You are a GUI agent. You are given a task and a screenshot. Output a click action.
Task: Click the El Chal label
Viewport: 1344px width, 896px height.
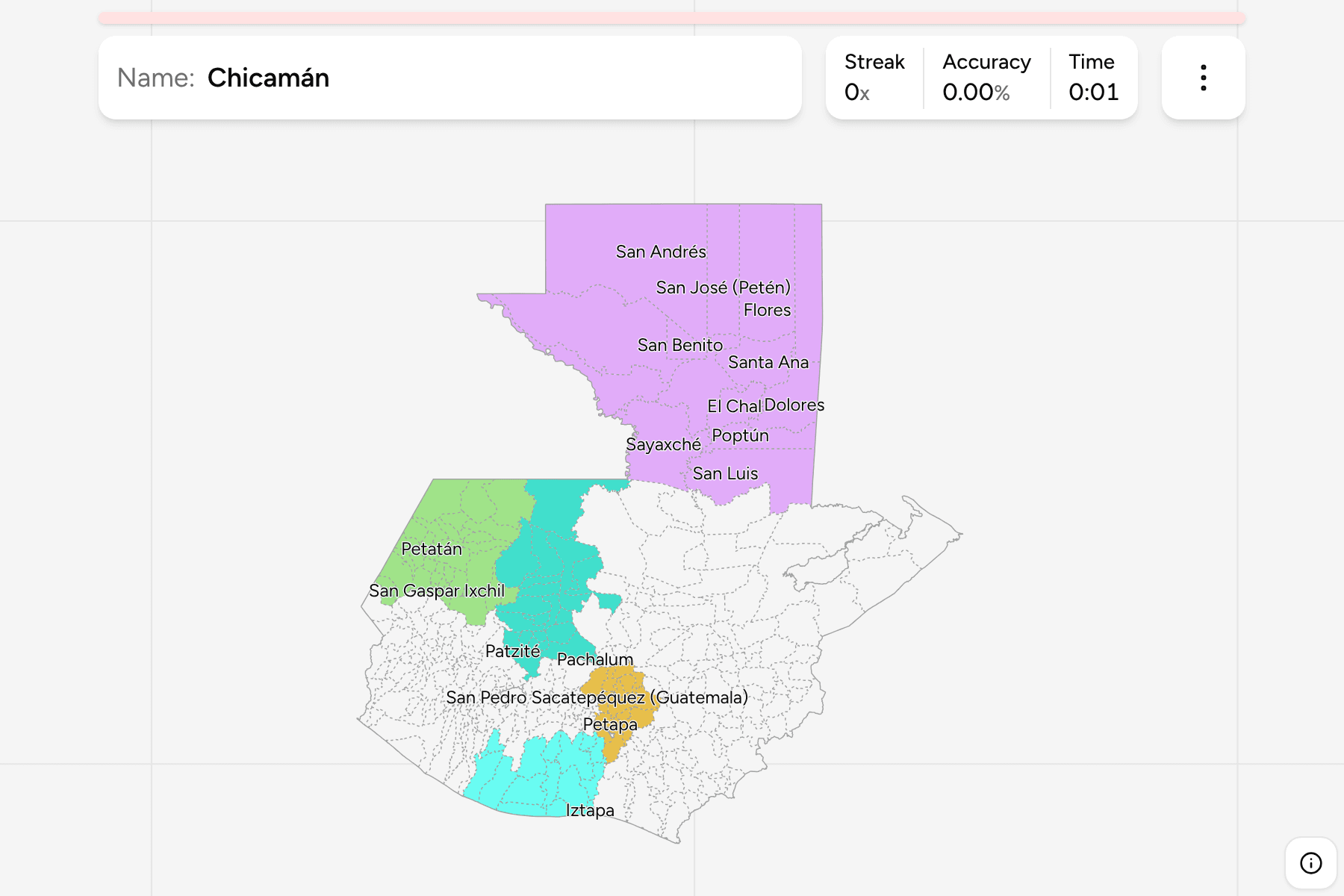[734, 406]
